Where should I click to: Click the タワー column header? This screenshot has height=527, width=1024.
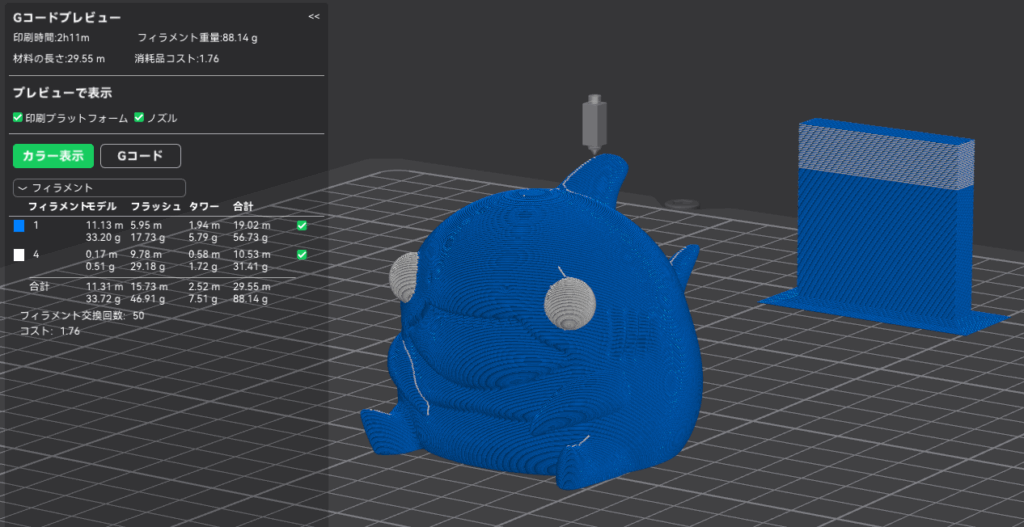coord(205,206)
